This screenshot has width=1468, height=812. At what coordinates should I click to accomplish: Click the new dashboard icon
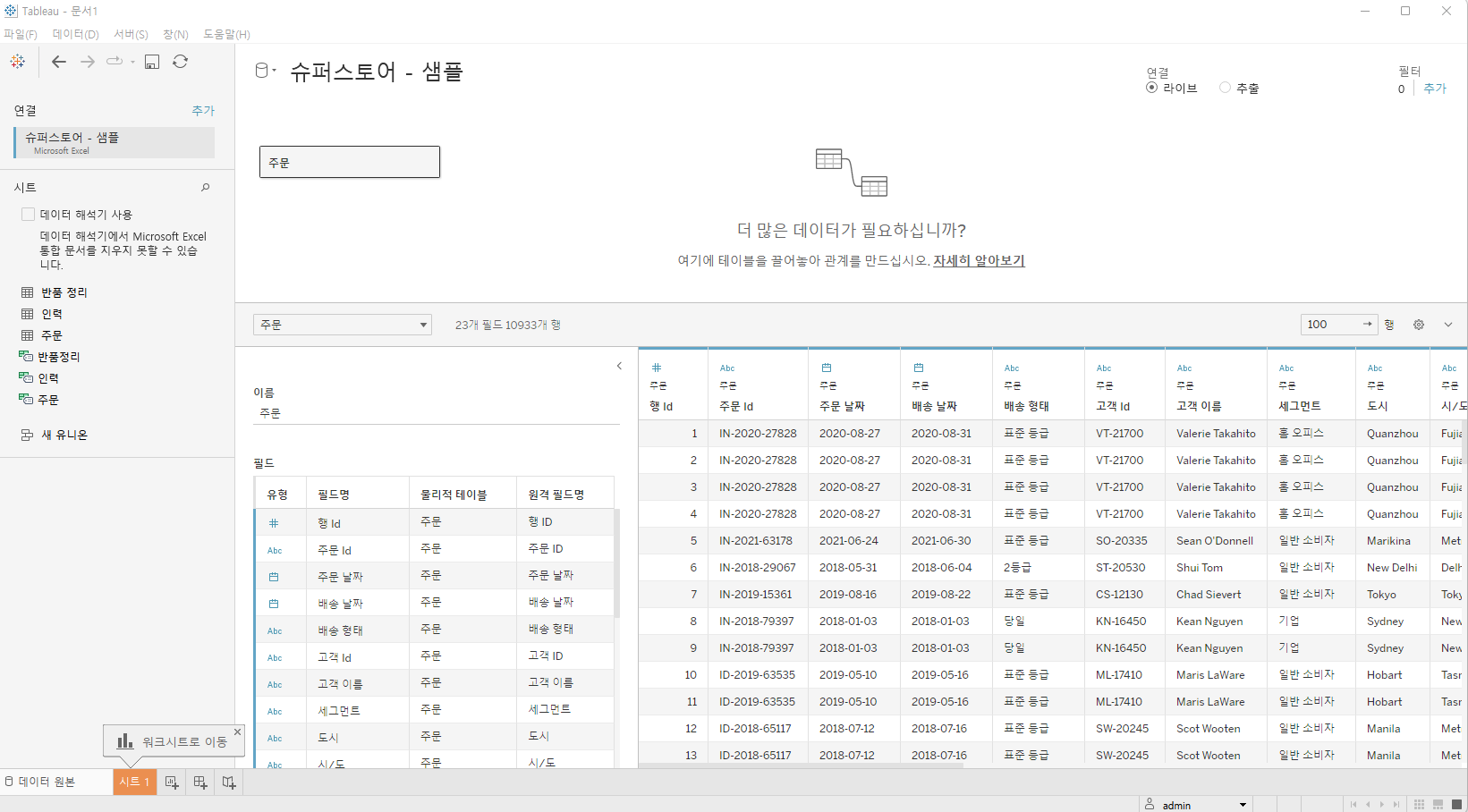[200, 782]
